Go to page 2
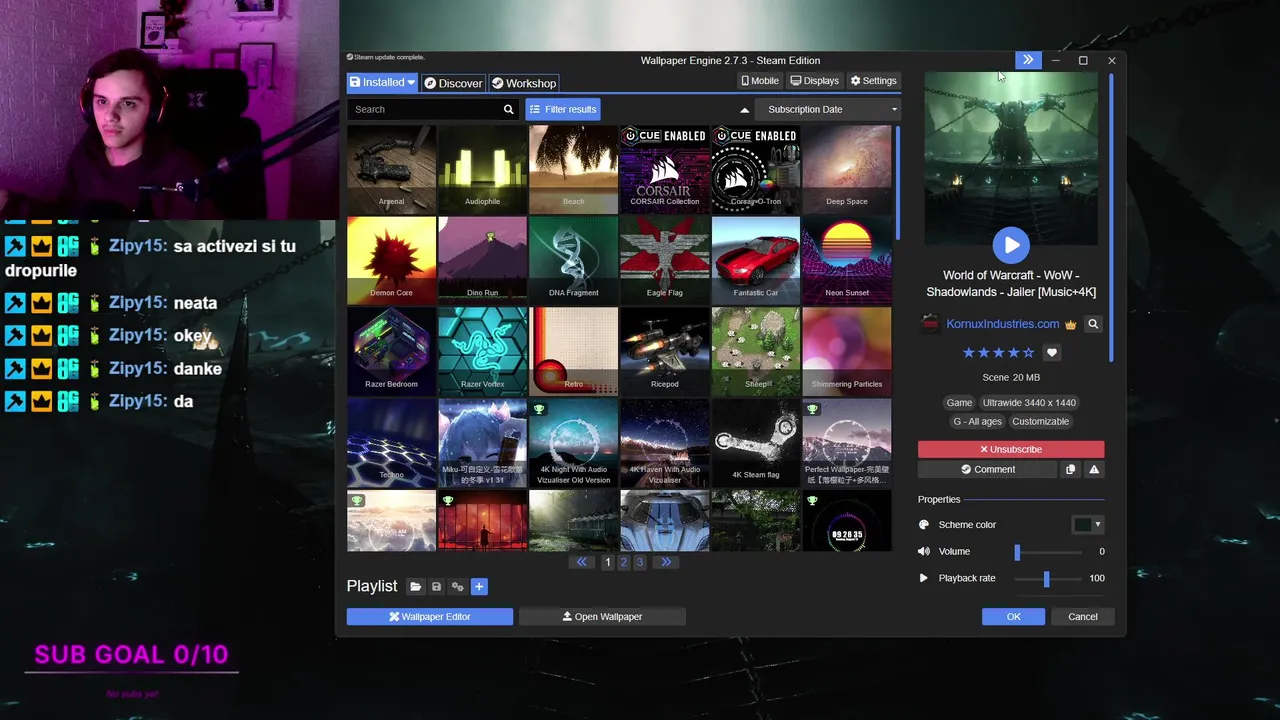The height and width of the screenshot is (720, 1280). pos(623,562)
